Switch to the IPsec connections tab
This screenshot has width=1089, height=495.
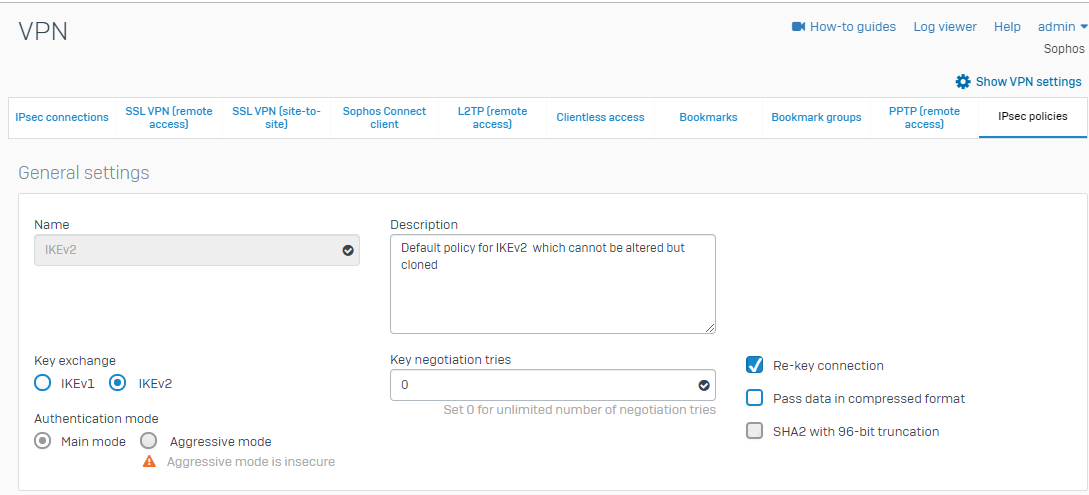tap(62, 118)
